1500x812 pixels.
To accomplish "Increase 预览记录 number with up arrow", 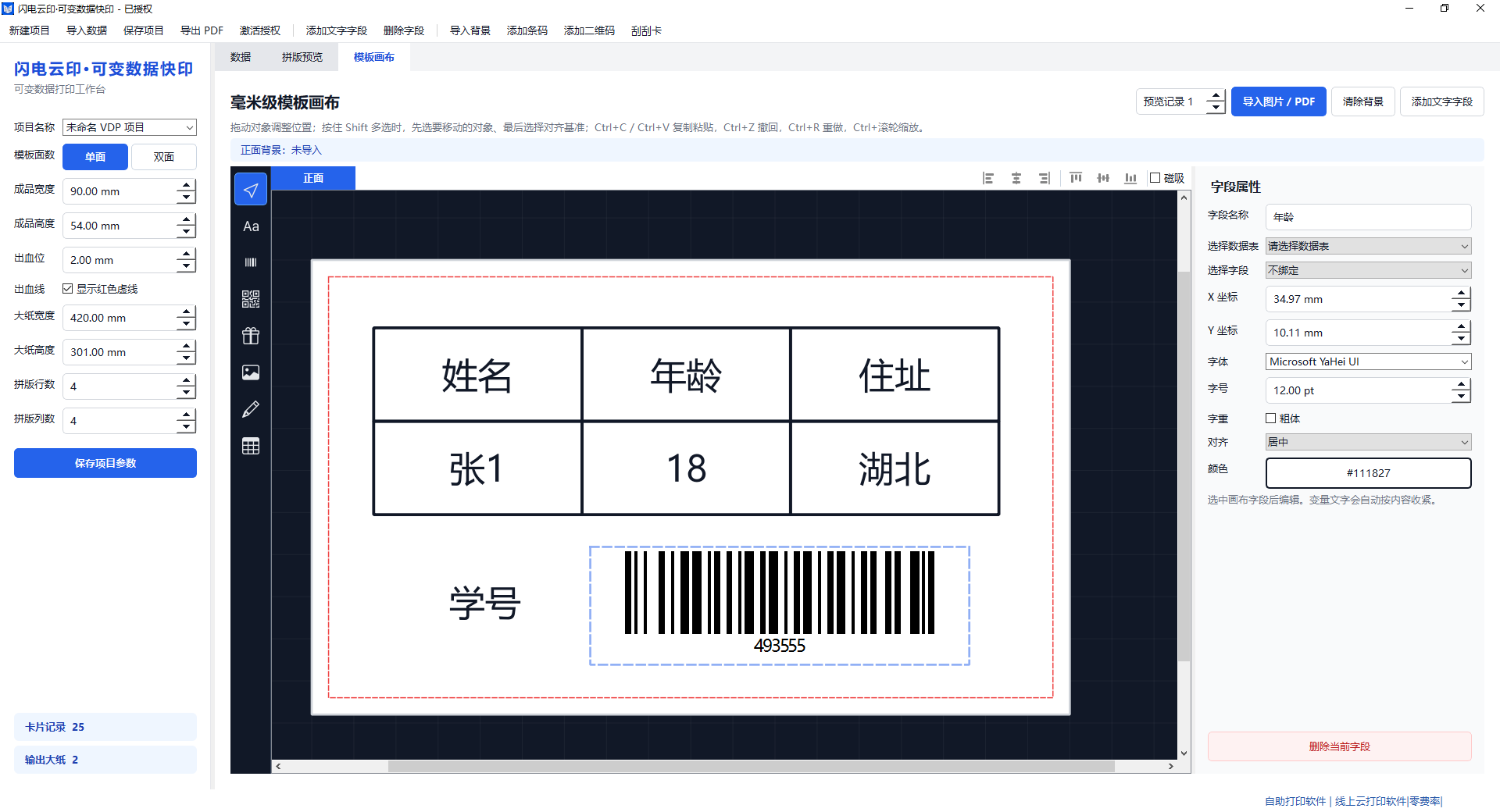I will [1216, 95].
